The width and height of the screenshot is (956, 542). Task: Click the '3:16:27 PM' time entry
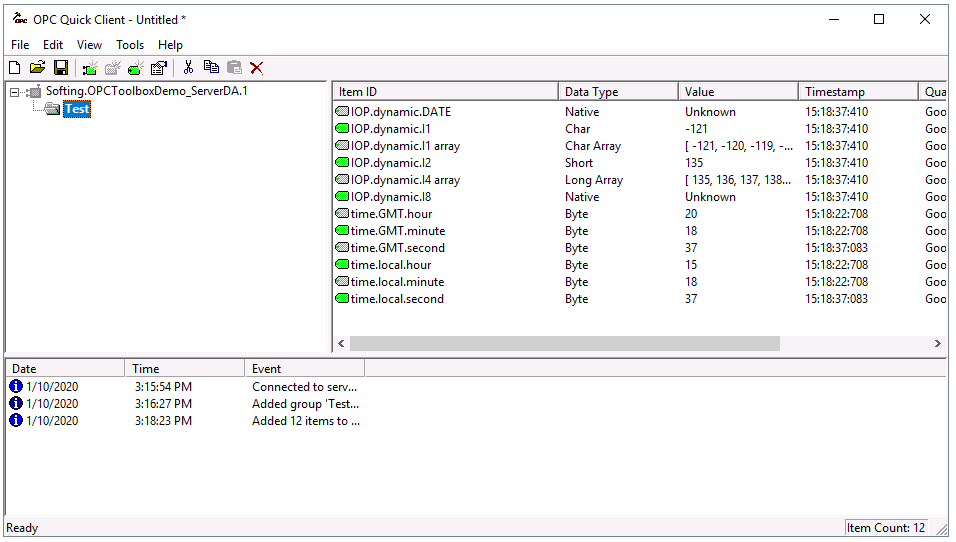click(163, 404)
